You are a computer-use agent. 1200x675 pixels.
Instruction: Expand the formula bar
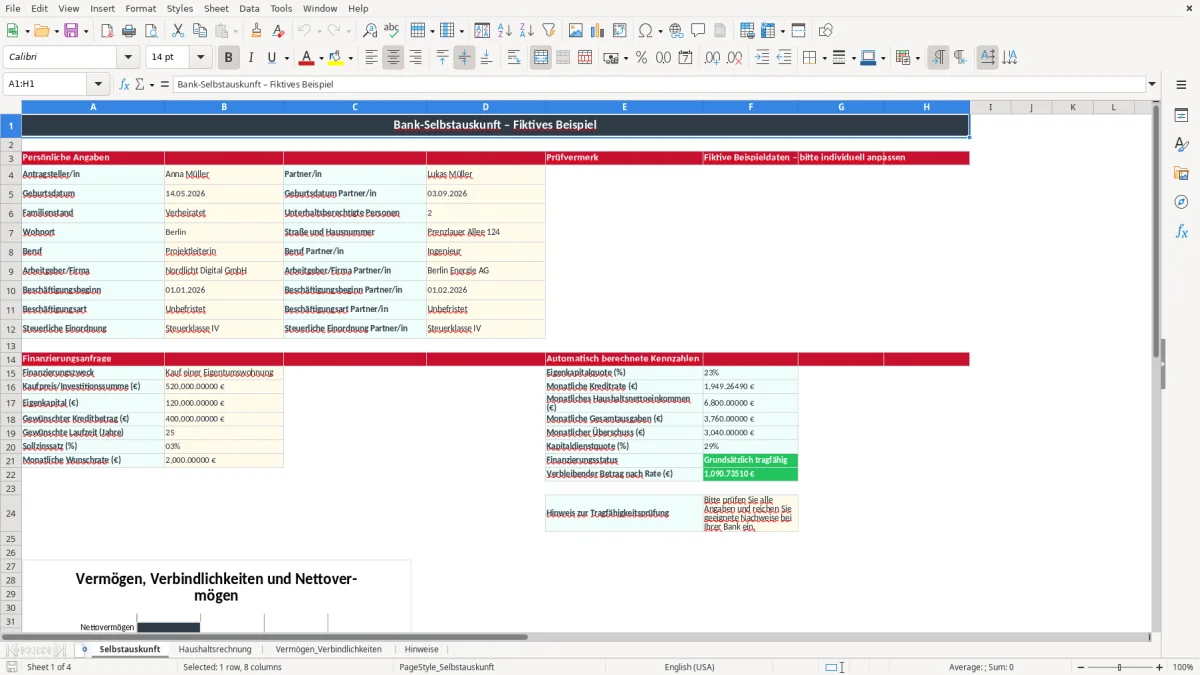tap(1152, 85)
